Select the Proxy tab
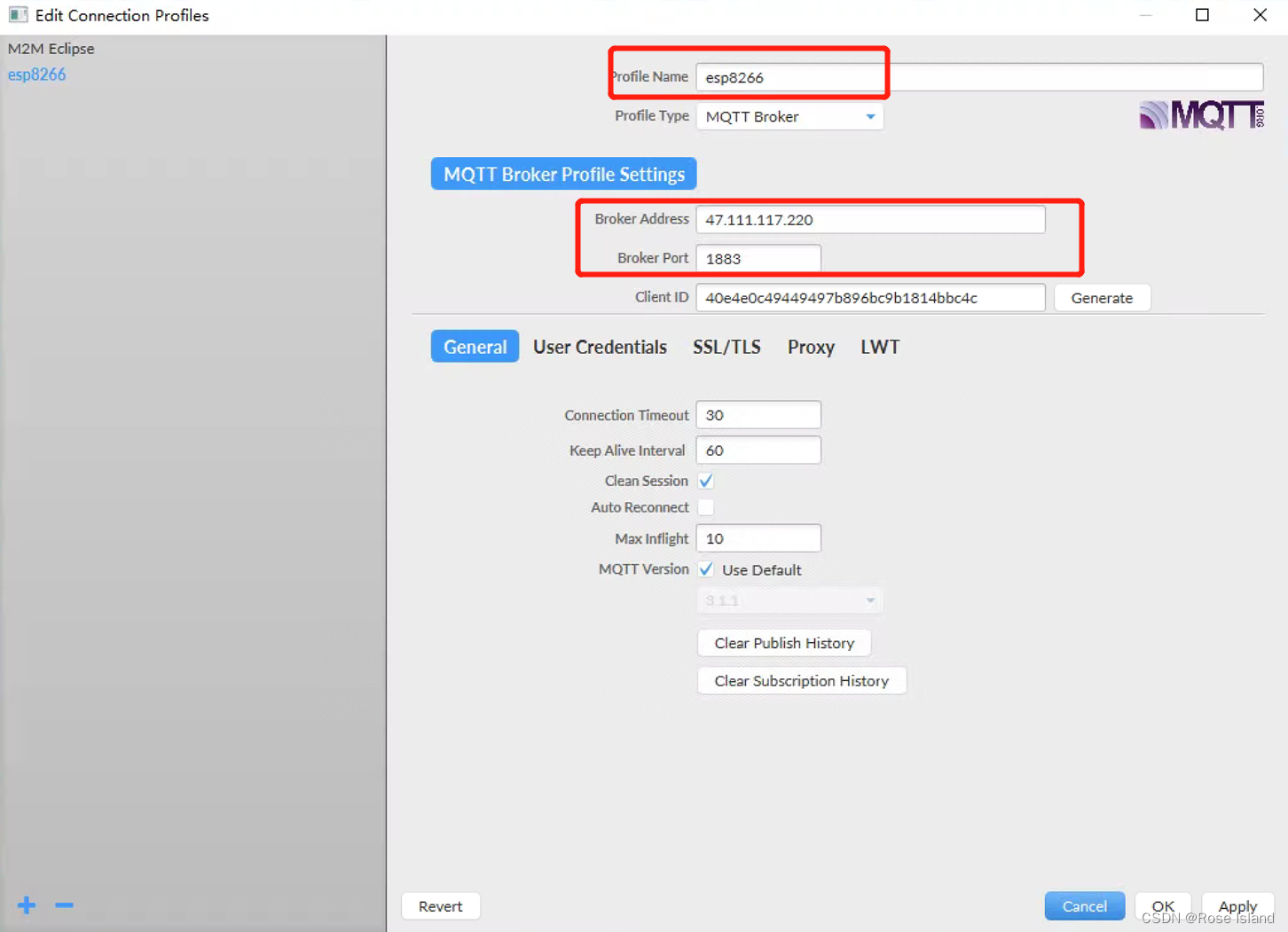1288x932 pixels. [810, 347]
